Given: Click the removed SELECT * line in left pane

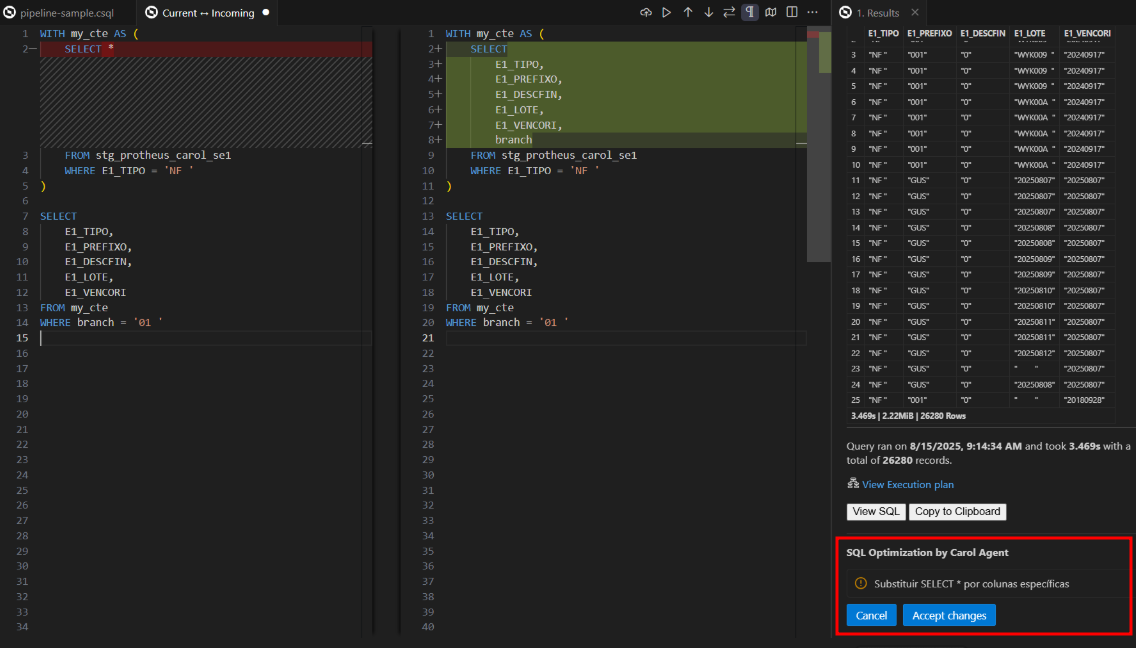Looking at the screenshot, I should (x=206, y=49).
